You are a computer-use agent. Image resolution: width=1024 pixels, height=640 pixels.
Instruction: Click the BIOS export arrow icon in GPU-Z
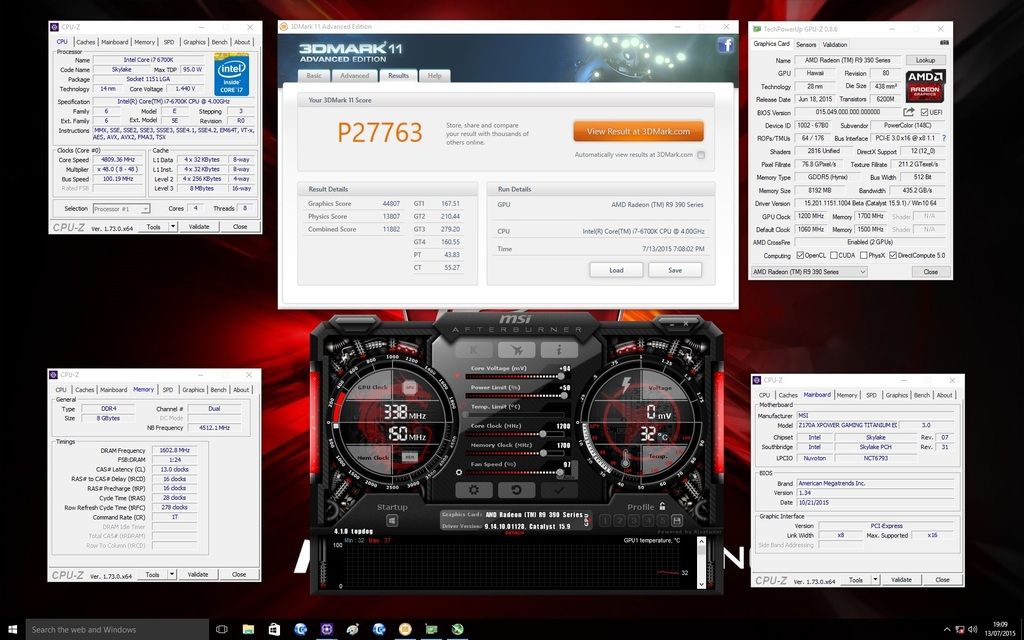[908, 112]
